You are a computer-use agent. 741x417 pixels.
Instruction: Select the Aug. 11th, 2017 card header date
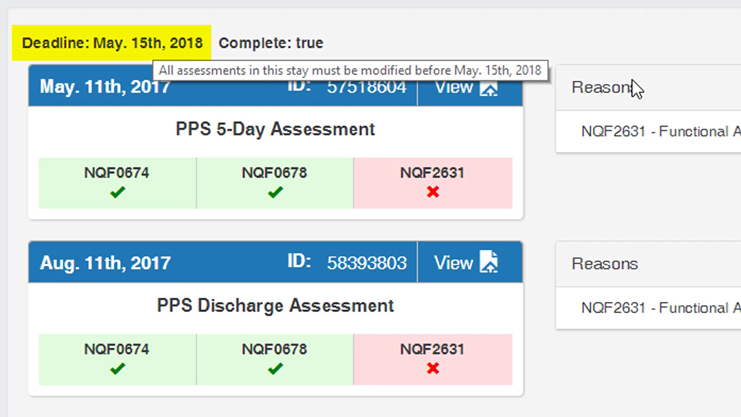coord(105,263)
